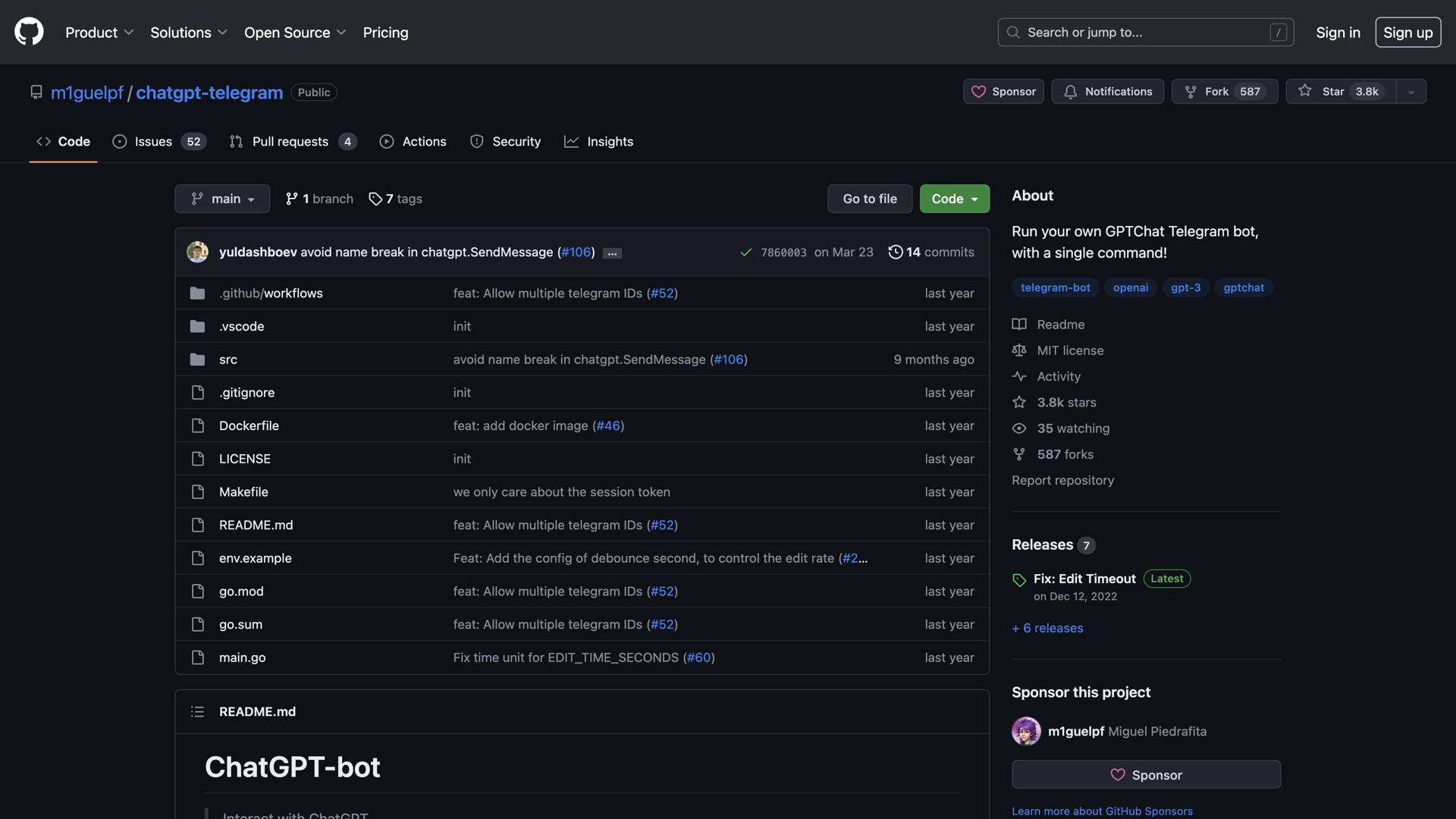
Task: Expand the commit message ellipsis
Action: click(x=611, y=253)
